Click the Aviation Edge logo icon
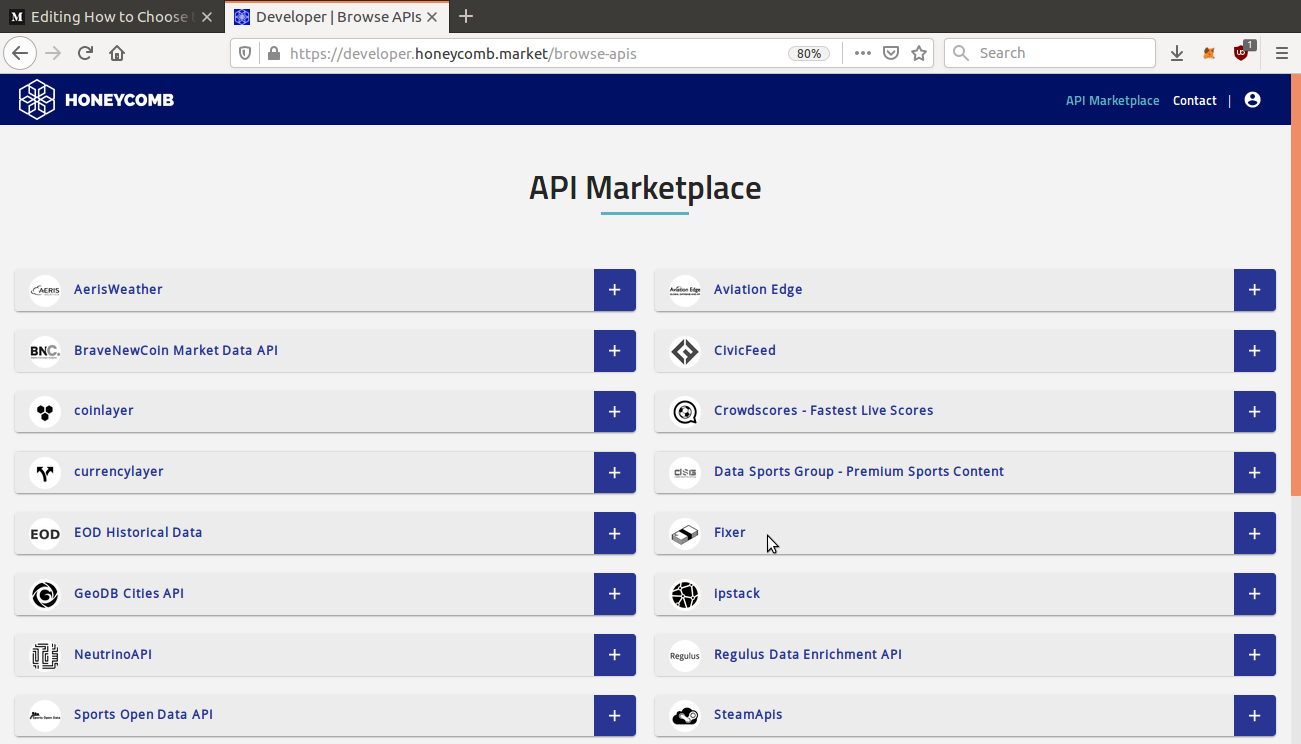 [x=685, y=291]
